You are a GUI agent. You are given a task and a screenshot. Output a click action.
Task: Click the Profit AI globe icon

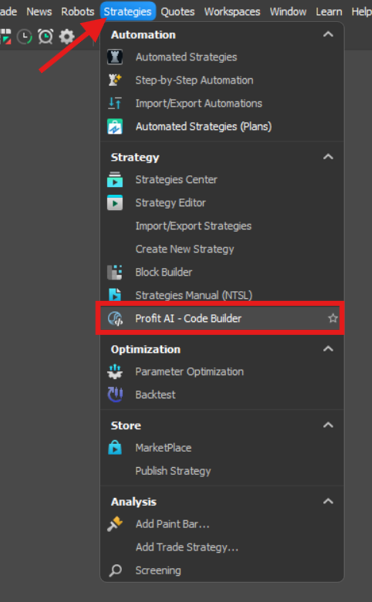(x=115, y=318)
